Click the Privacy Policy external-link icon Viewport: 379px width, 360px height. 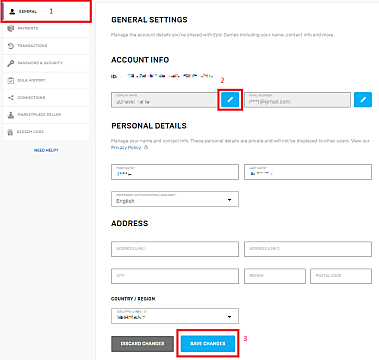point(146,147)
